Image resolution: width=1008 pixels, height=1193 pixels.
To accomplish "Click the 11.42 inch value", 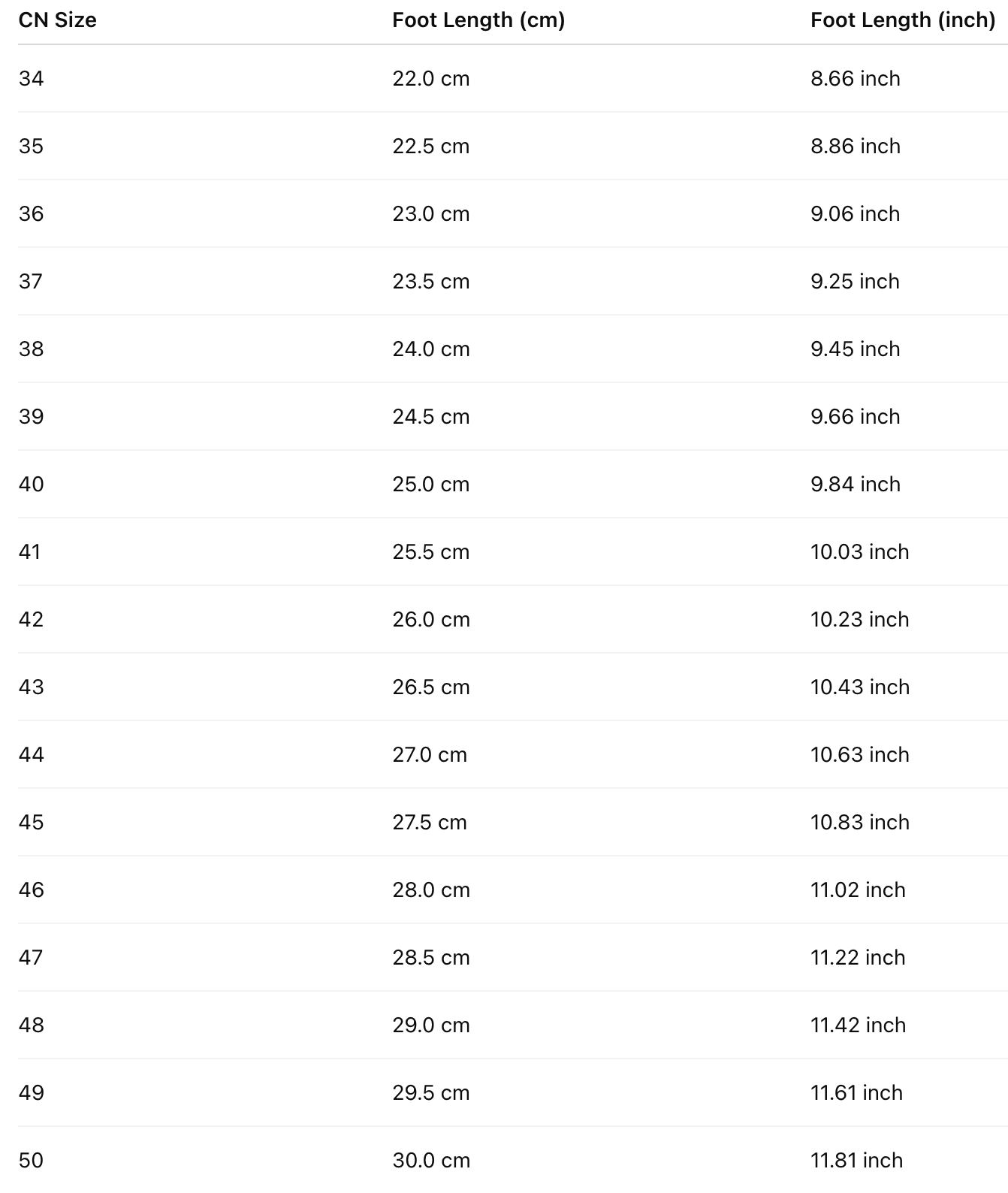I will (859, 1025).
